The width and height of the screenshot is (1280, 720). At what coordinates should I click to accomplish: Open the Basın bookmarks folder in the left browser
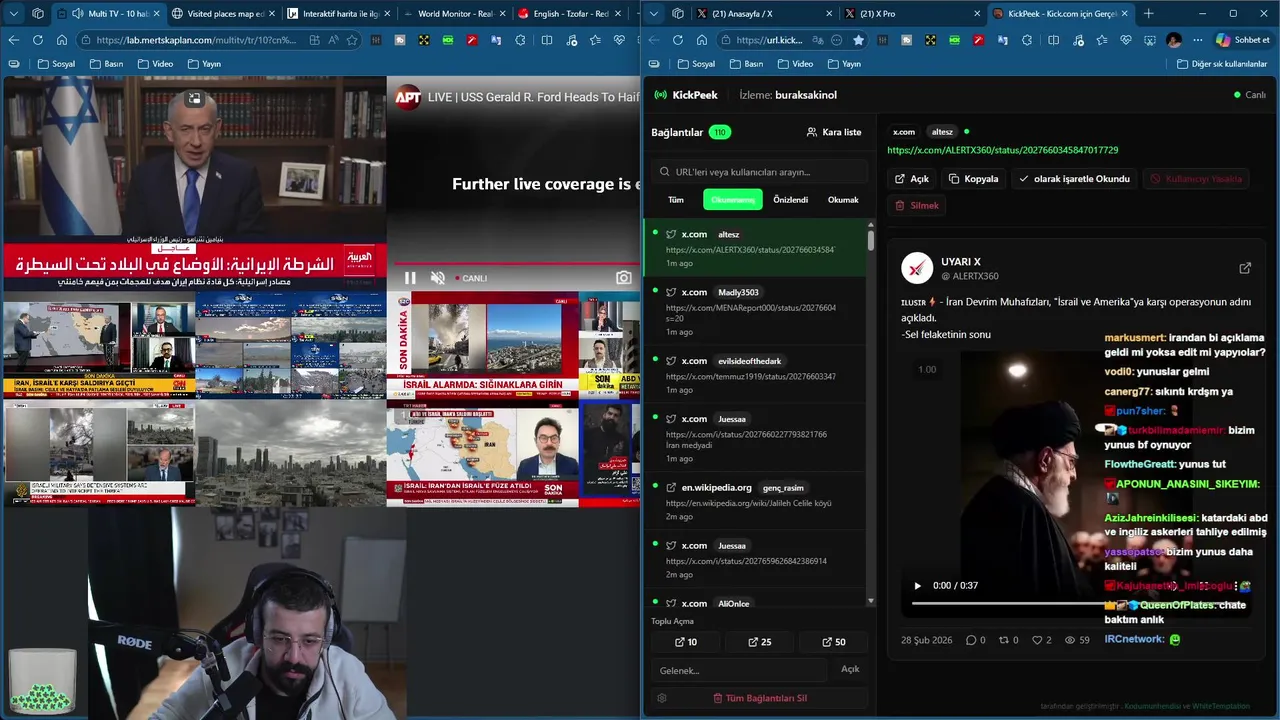(106, 63)
